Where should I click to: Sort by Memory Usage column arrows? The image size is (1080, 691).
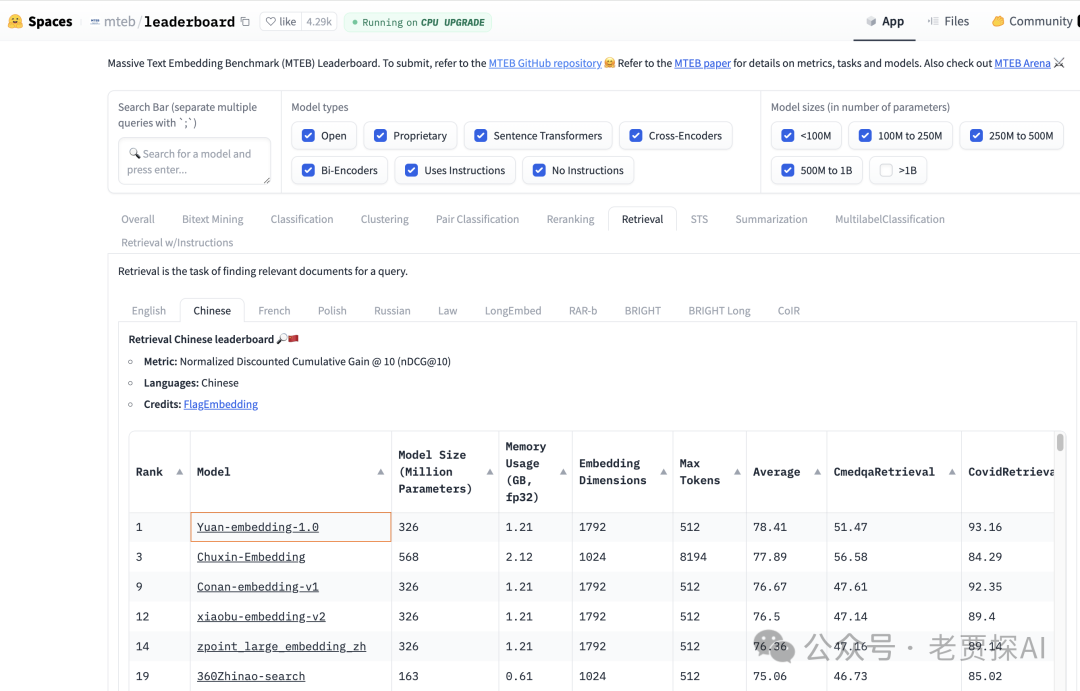coord(562,472)
